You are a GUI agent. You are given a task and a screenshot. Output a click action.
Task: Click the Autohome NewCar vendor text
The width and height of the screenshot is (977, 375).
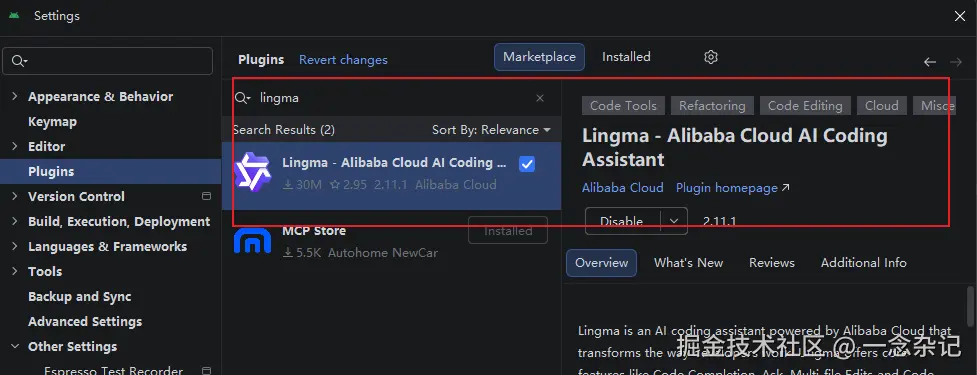pos(383,253)
